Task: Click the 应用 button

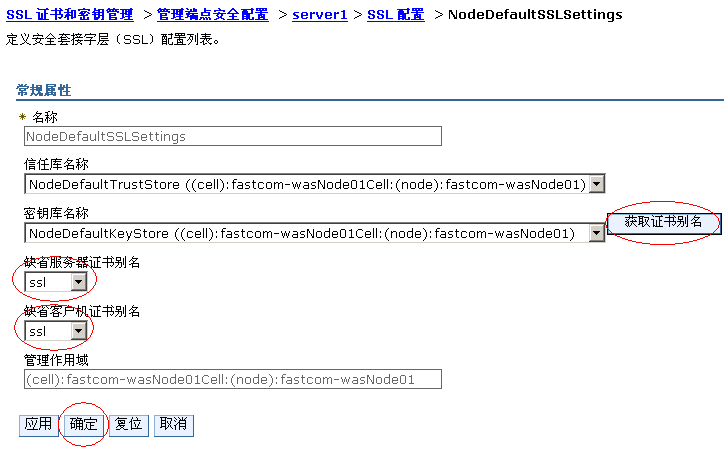Action: pyautogui.click(x=38, y=425)
